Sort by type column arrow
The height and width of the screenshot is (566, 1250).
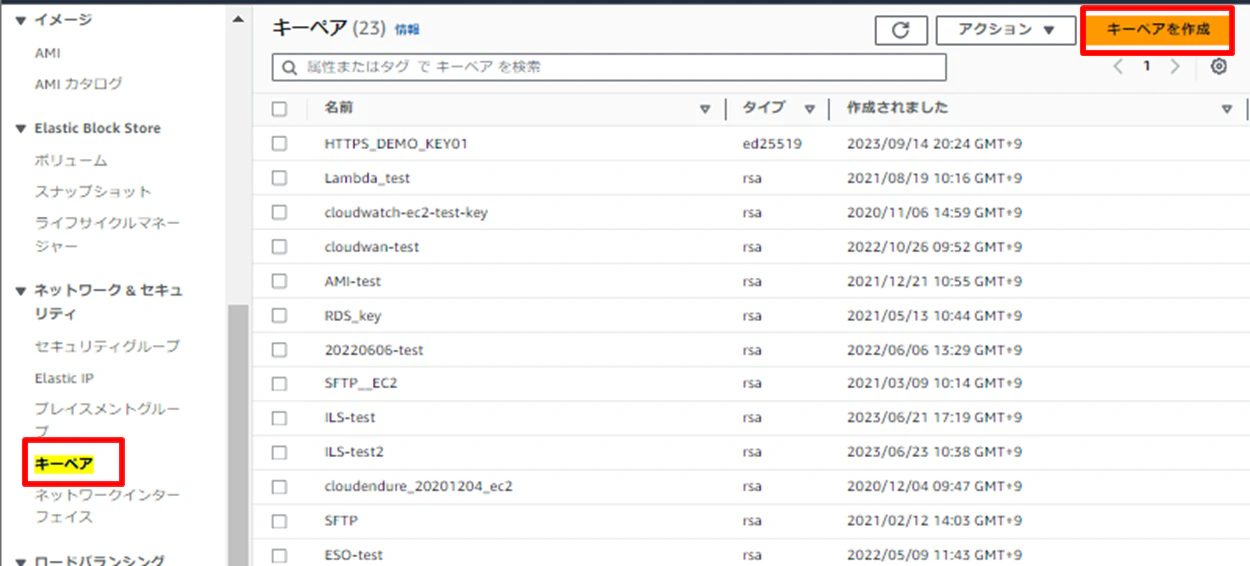[810, 109]
